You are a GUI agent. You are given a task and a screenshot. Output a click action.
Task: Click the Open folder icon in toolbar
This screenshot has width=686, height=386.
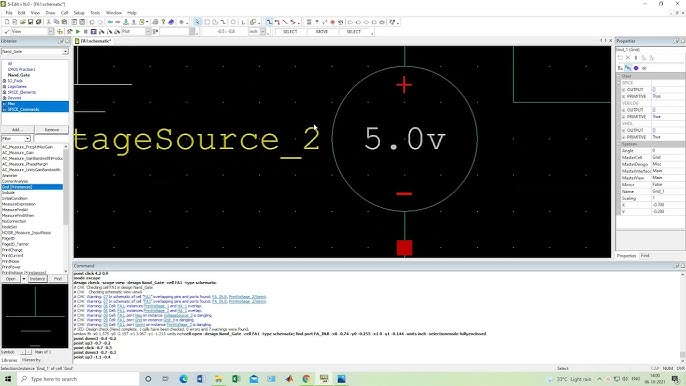click(x=22, y=22)
